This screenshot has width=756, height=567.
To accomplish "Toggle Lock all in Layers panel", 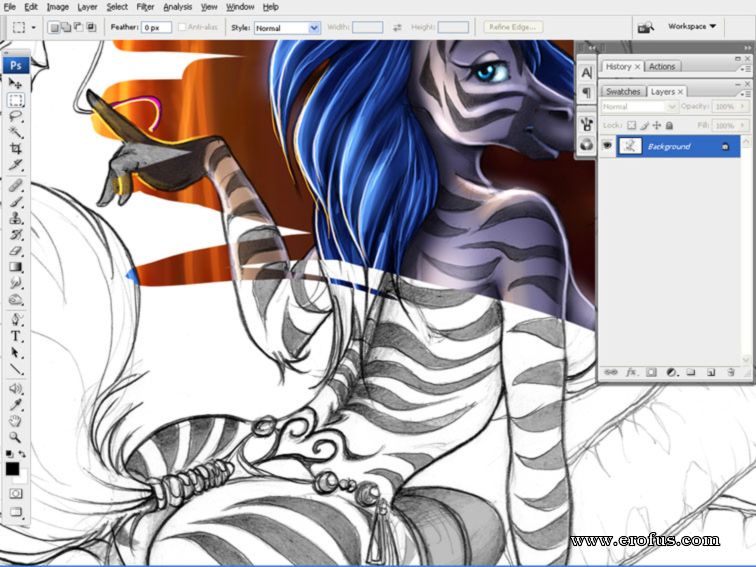I will (669, 125).
